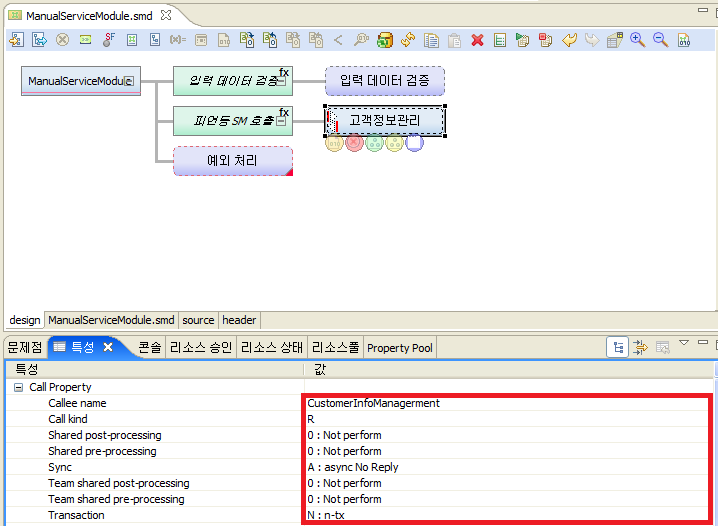Viewport: 718px width, 526px height.
Task: Click the (x)= variable toolbar icon
Action: [178, 40]
